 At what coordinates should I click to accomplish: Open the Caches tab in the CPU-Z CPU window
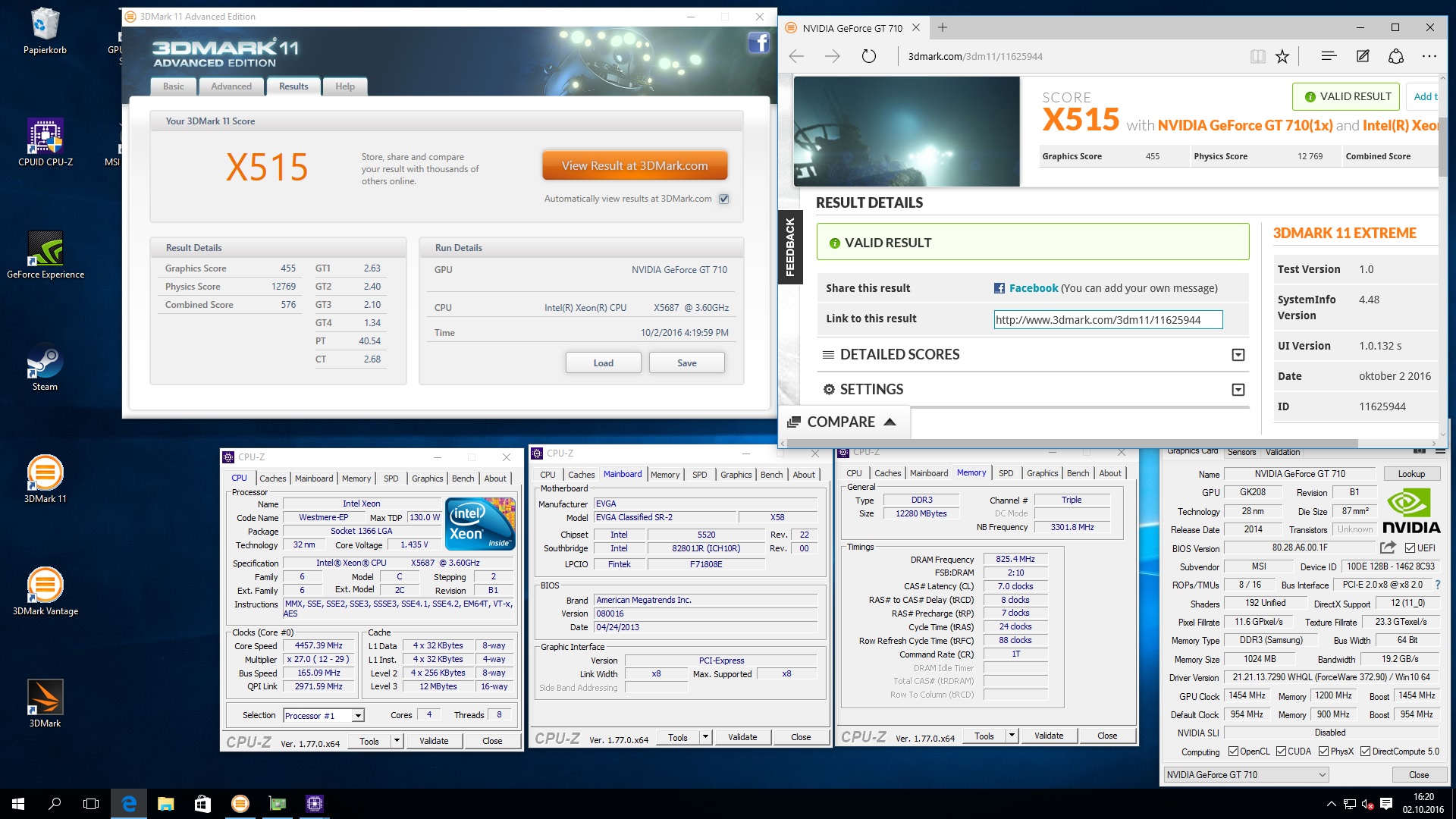273,479
